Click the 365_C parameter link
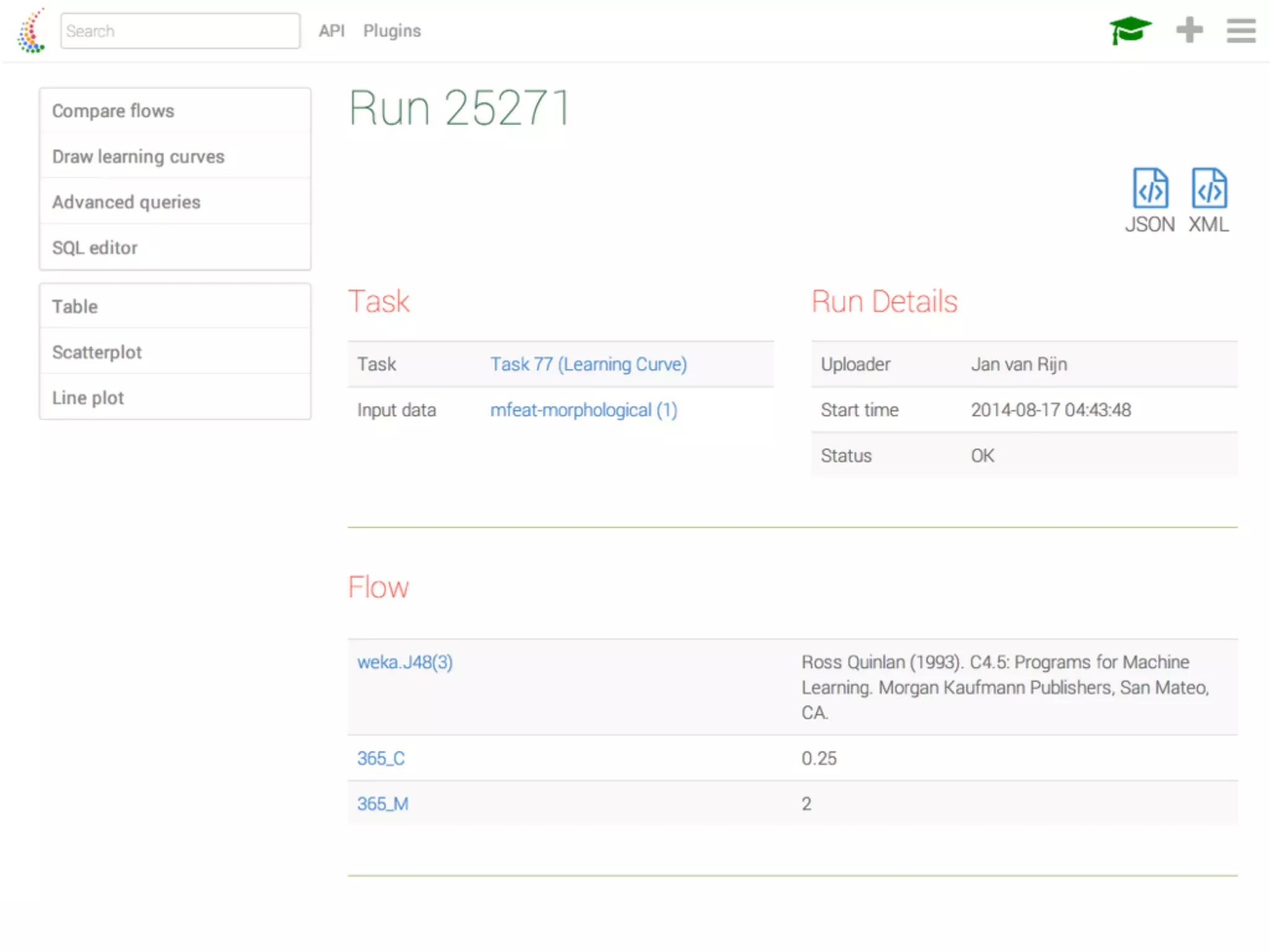 pos(381,758)
